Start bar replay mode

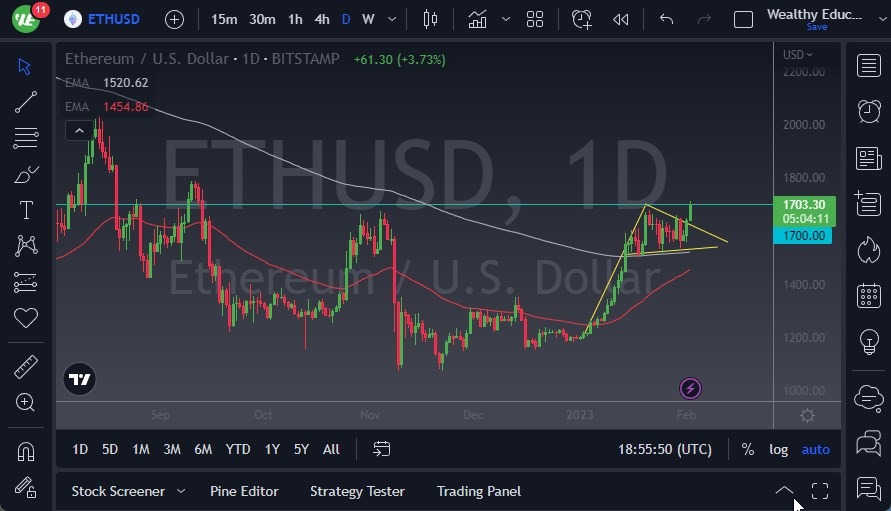[621, 19]
